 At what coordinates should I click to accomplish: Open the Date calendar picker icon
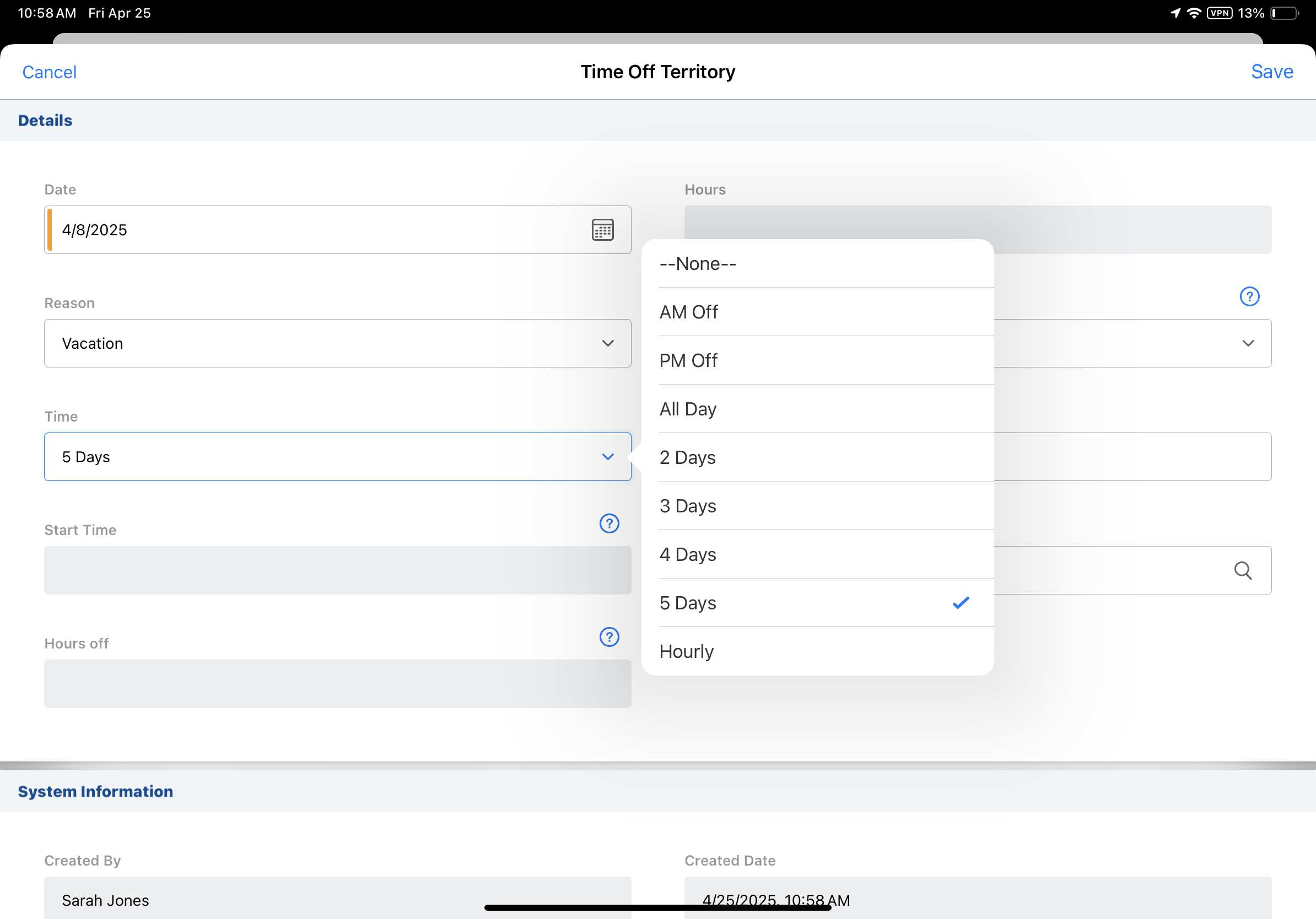[602, 230]
